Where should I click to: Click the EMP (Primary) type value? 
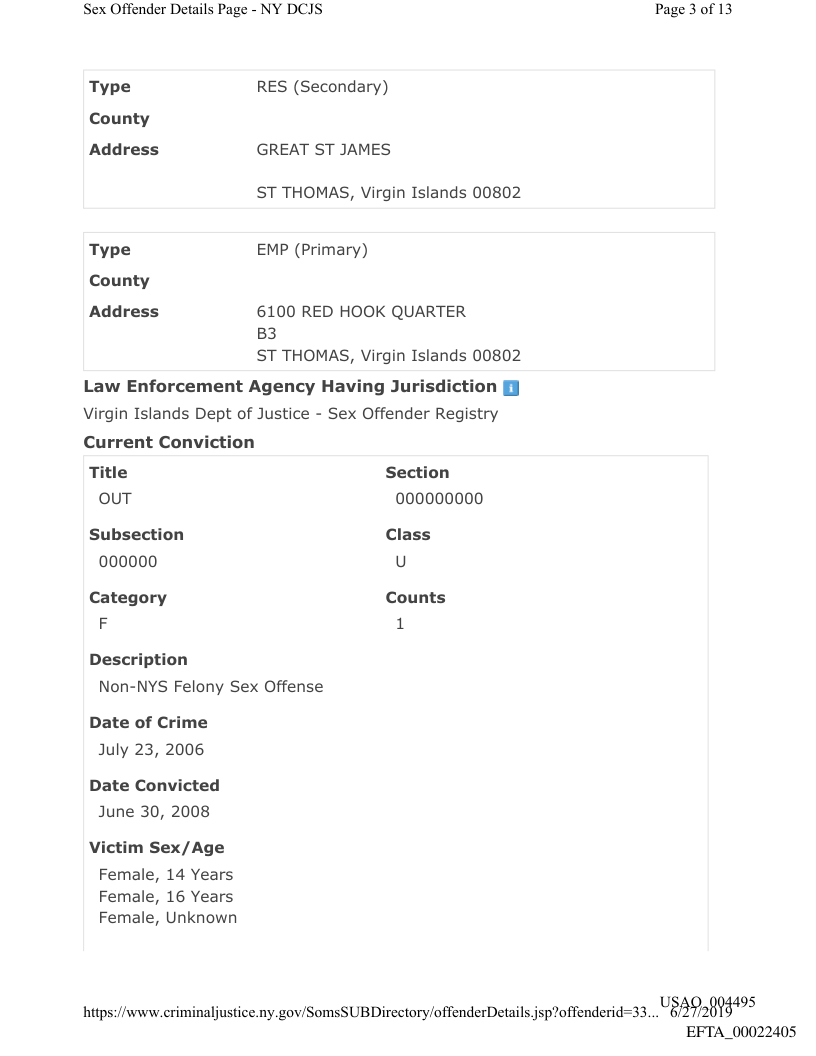click(312, 249)
